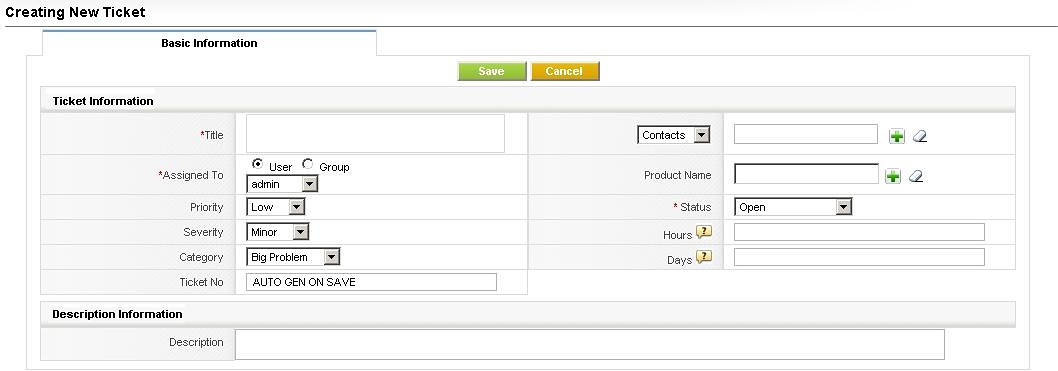1058x371 pixels.
Task: Focus the Product Name input field
Action: (806, 174)
